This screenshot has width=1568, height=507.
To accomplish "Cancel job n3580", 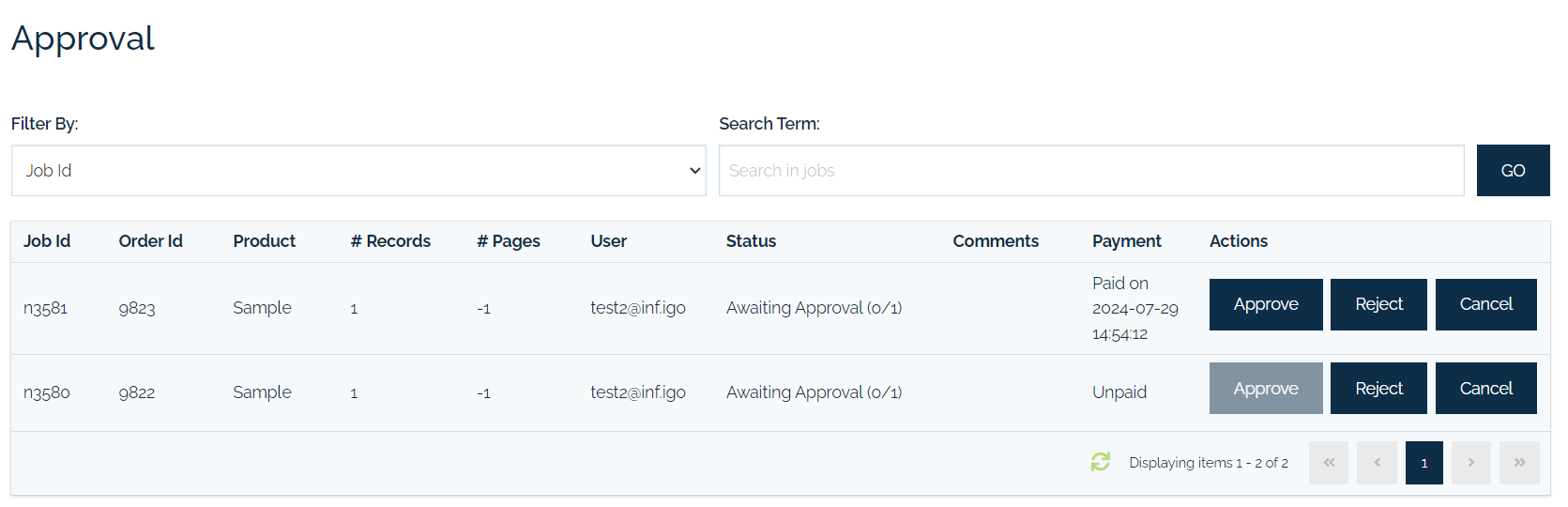I will point(1486,389).
